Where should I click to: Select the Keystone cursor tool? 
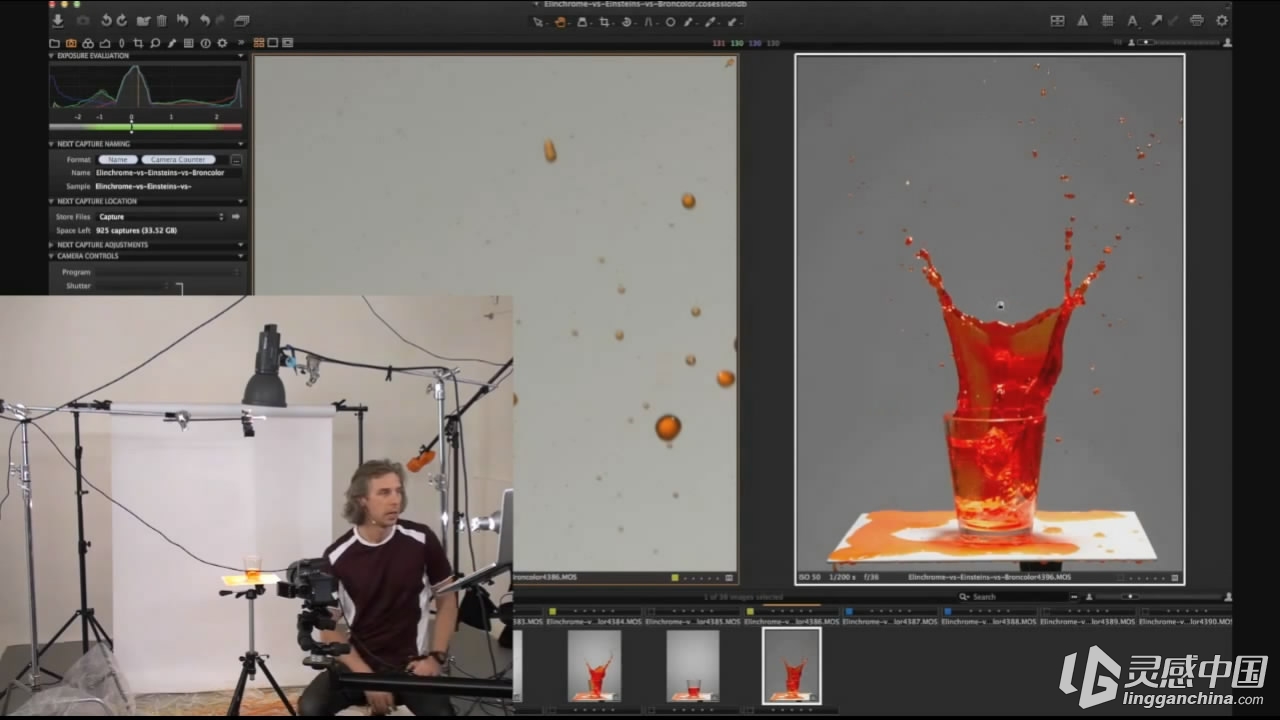tap(648, 22)
